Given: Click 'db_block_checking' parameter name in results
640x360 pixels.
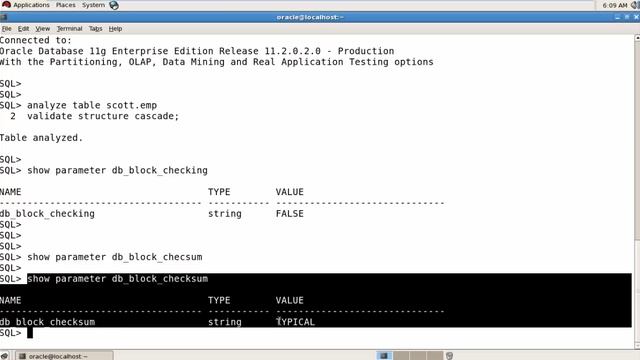Looking at the screenshot, I should click(x=47, y=213).
